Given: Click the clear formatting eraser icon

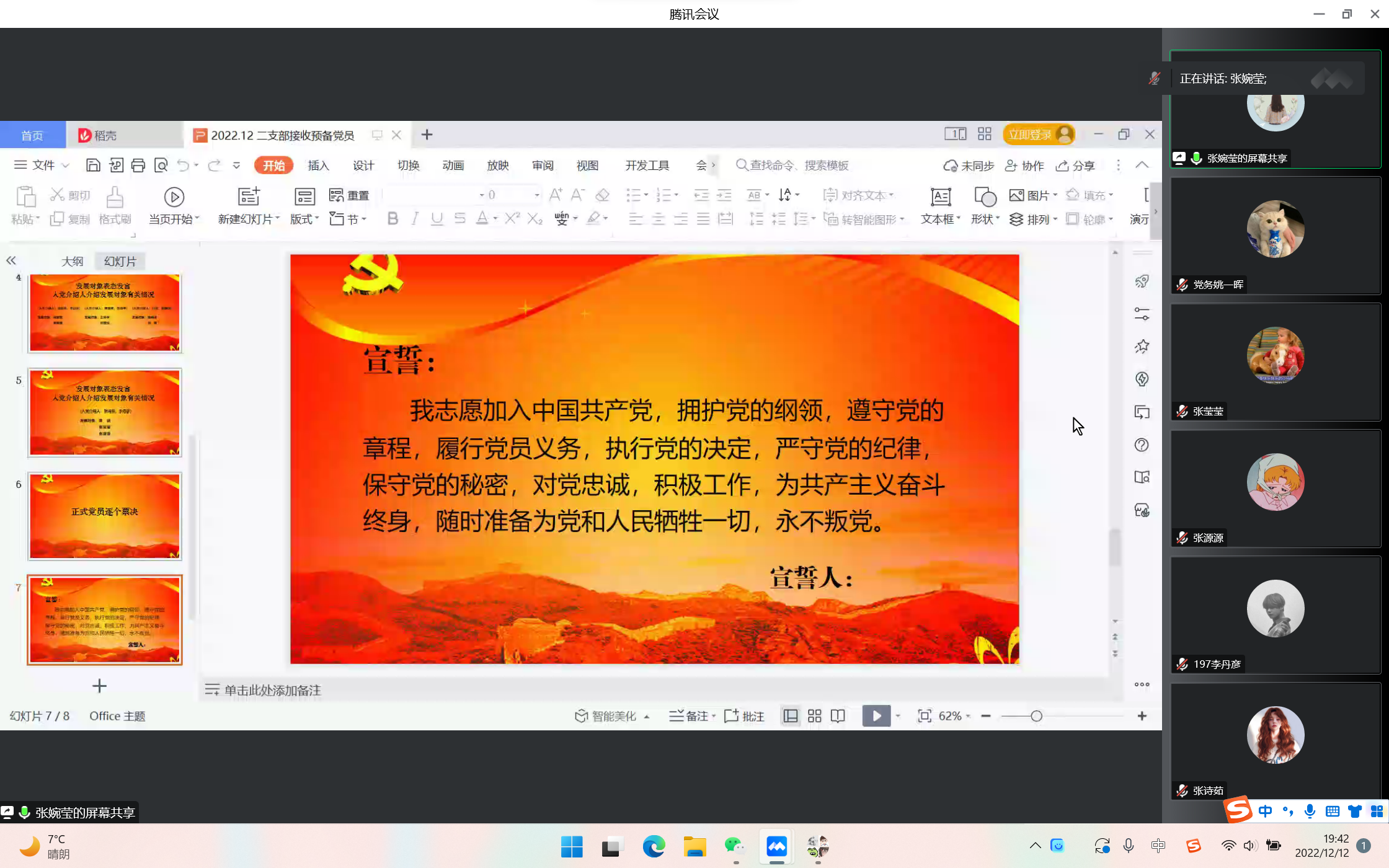Looking at the screenshot, I should point(602,195).
